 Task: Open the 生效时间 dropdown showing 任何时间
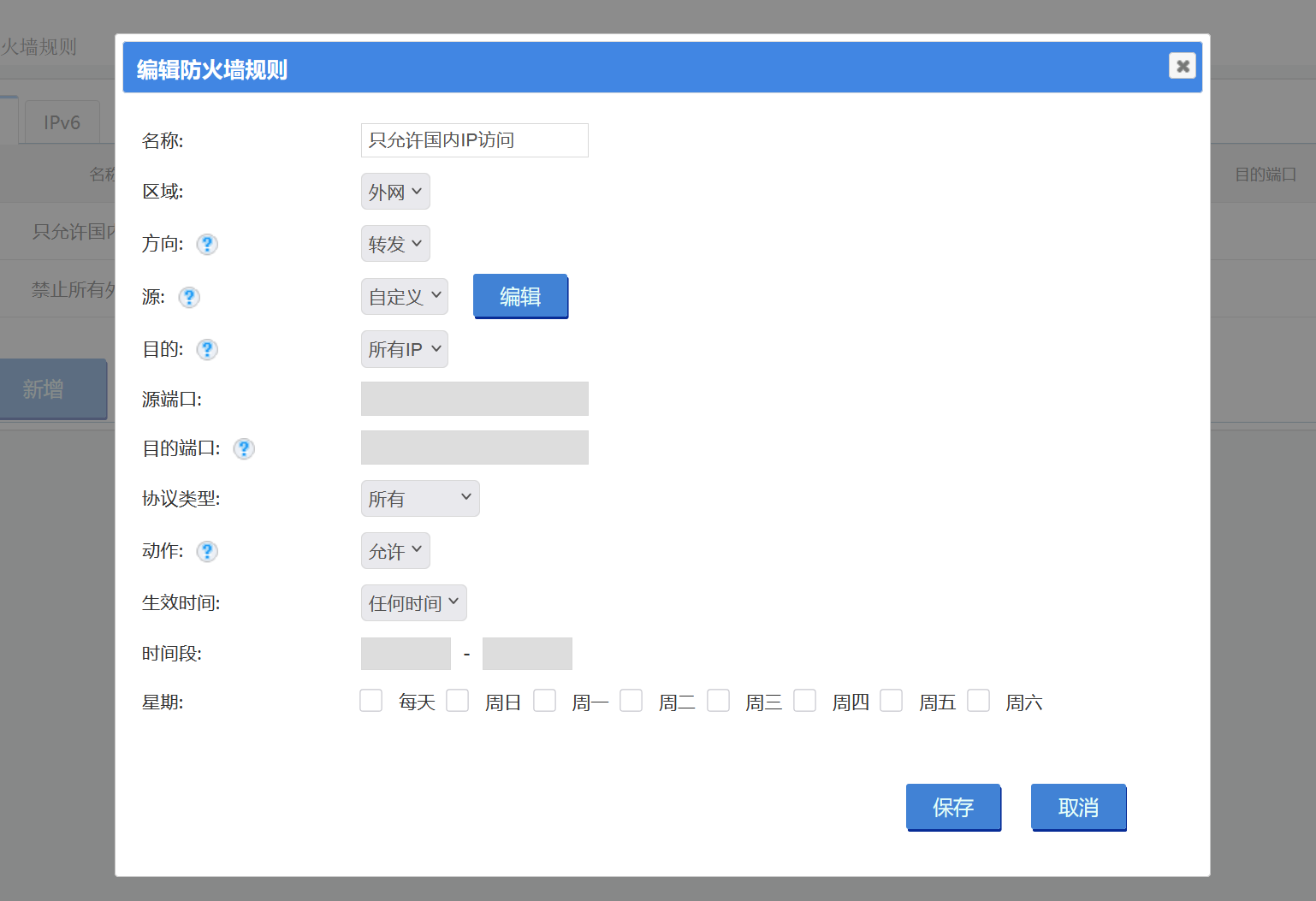coord(414,603)
